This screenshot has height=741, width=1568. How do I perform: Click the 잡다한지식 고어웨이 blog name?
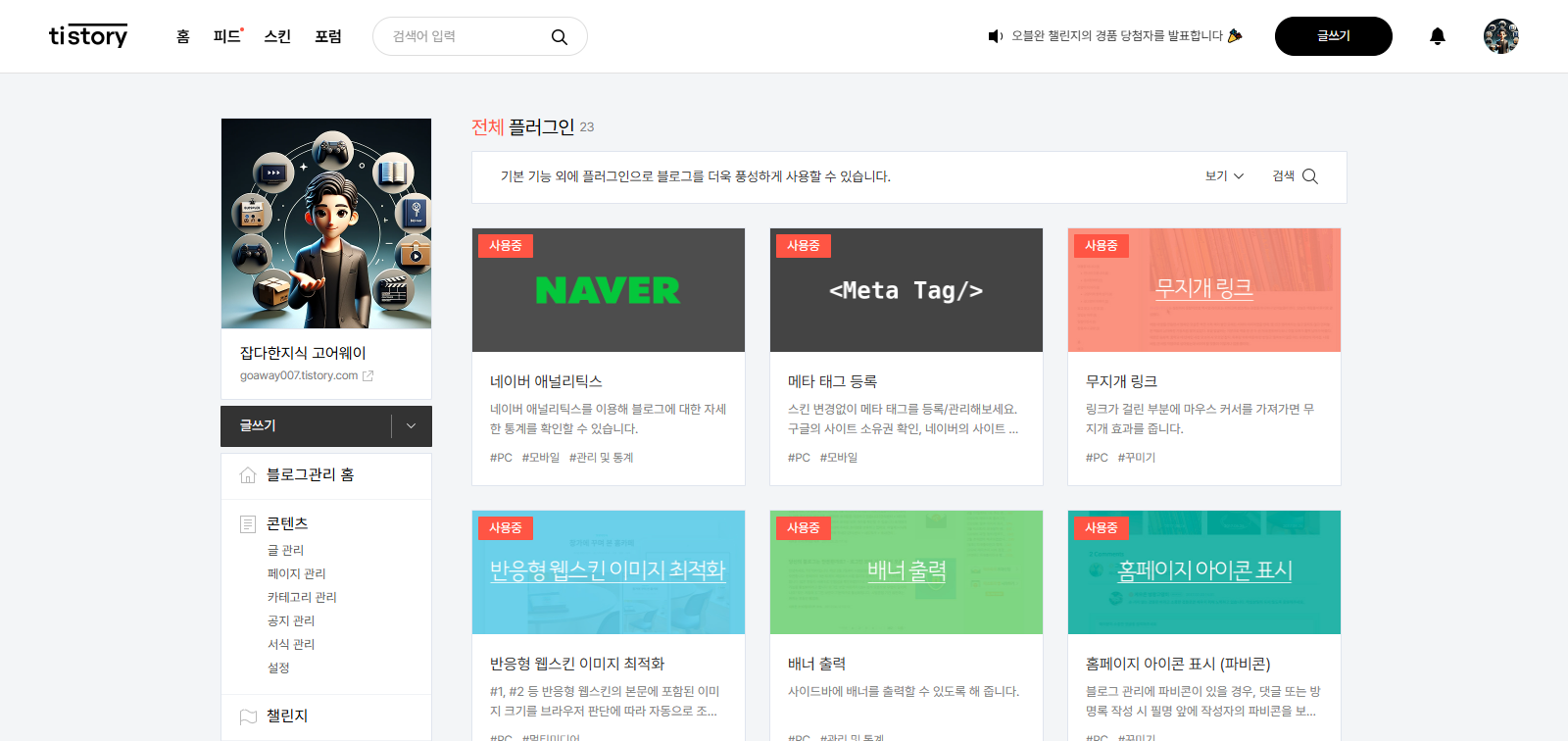coord(303,353)
